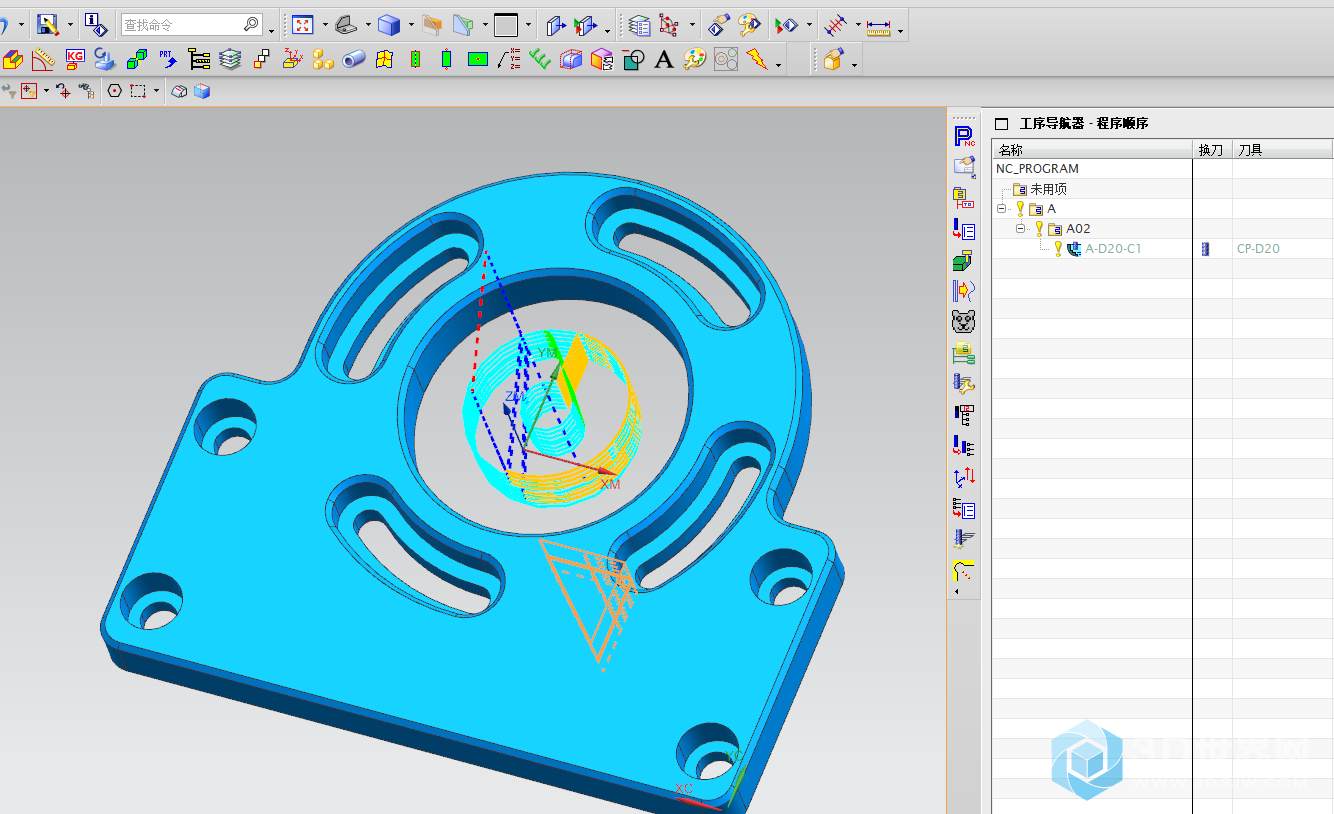
Task: Click the CP-D20 tool cell
Action: (x=1258, y=249)
